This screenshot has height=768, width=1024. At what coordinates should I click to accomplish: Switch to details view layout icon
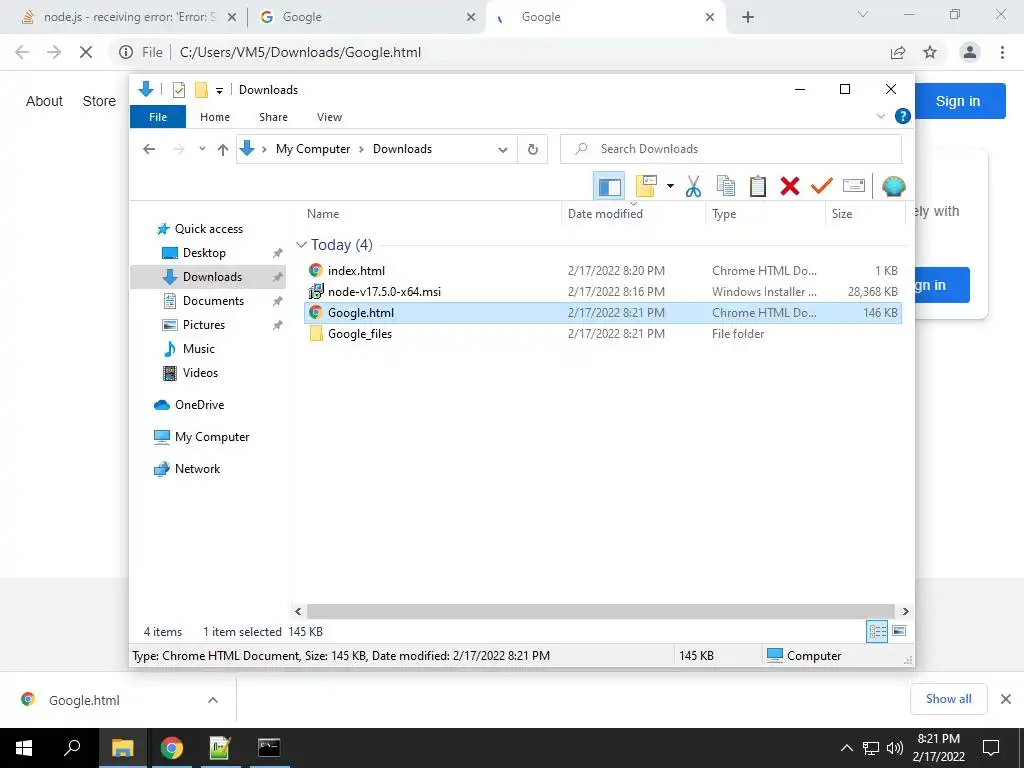(x=877, y=632)
